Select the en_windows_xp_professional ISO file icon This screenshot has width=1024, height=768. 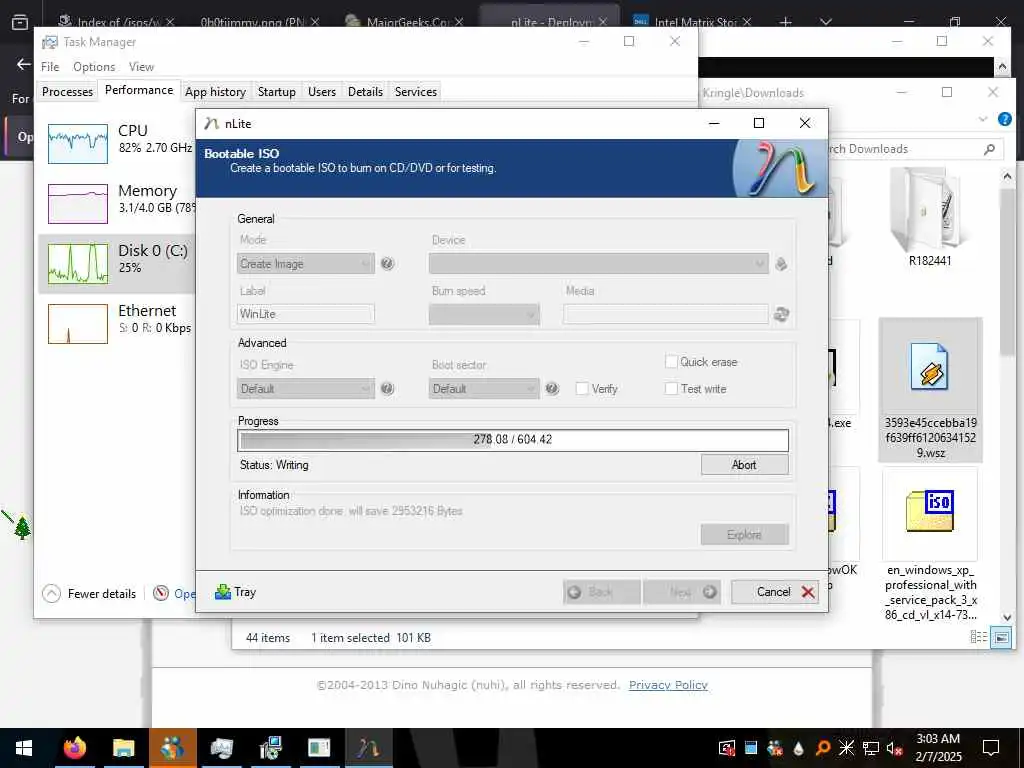[x=930, y=545]
